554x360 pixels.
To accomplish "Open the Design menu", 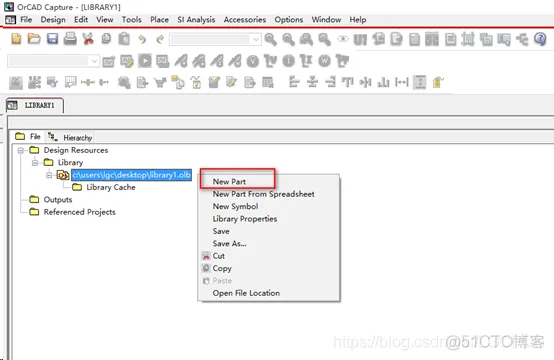I will [x=53, y=20].
